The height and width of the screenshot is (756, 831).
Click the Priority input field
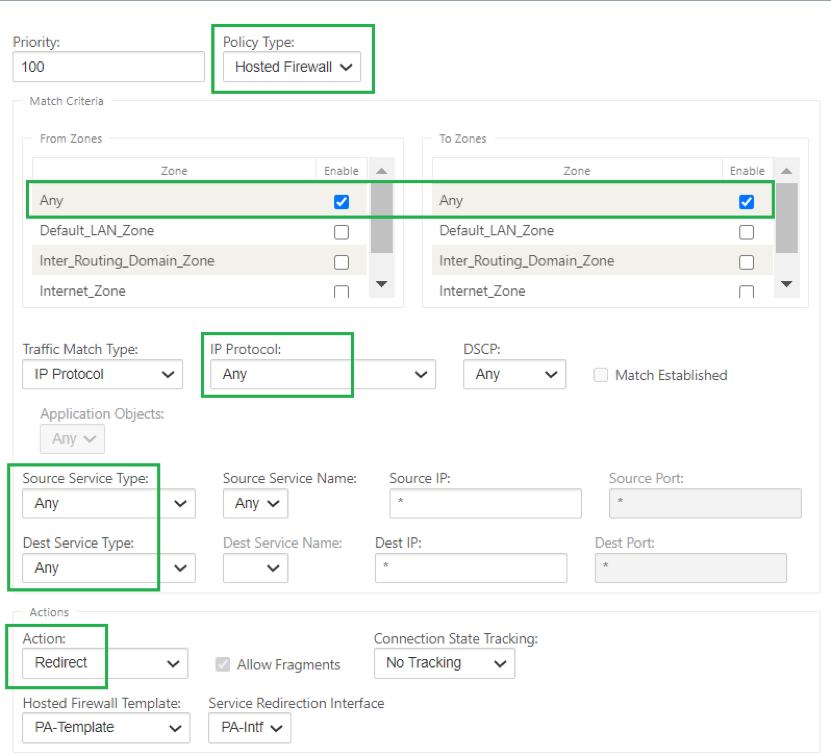pos(109,67)
